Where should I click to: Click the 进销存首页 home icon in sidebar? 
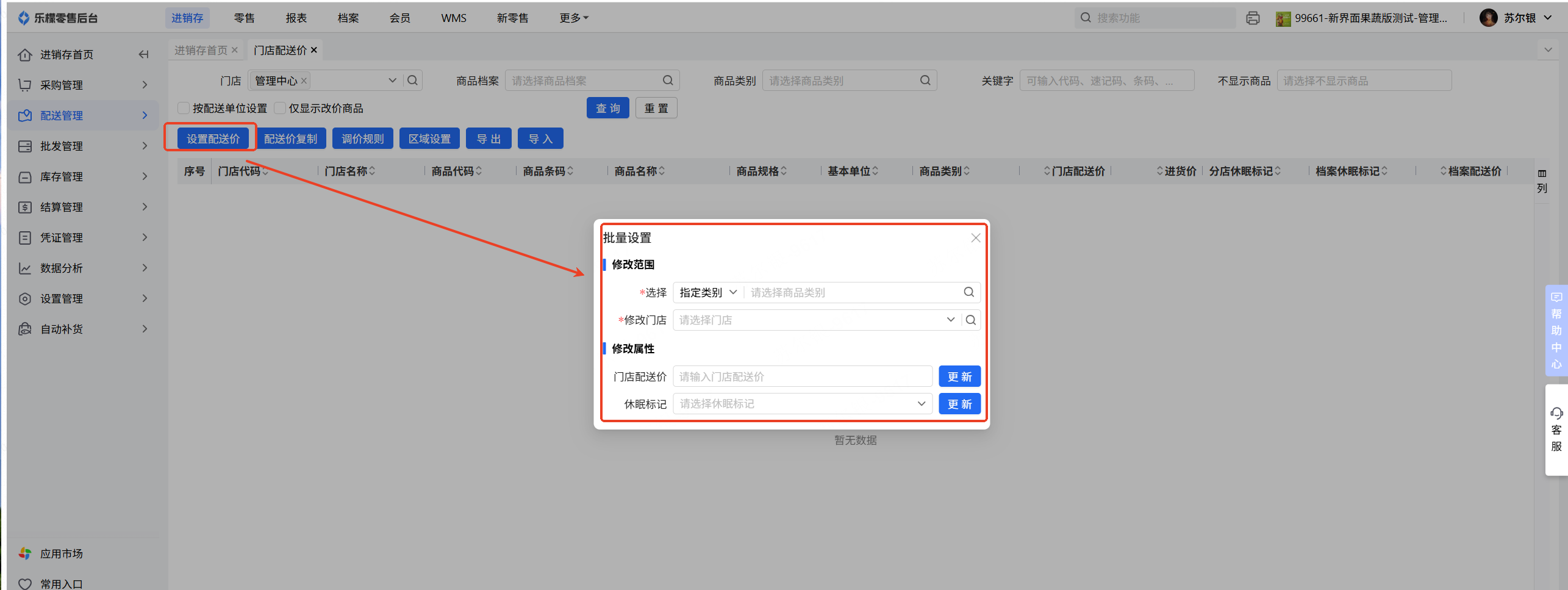25,55
